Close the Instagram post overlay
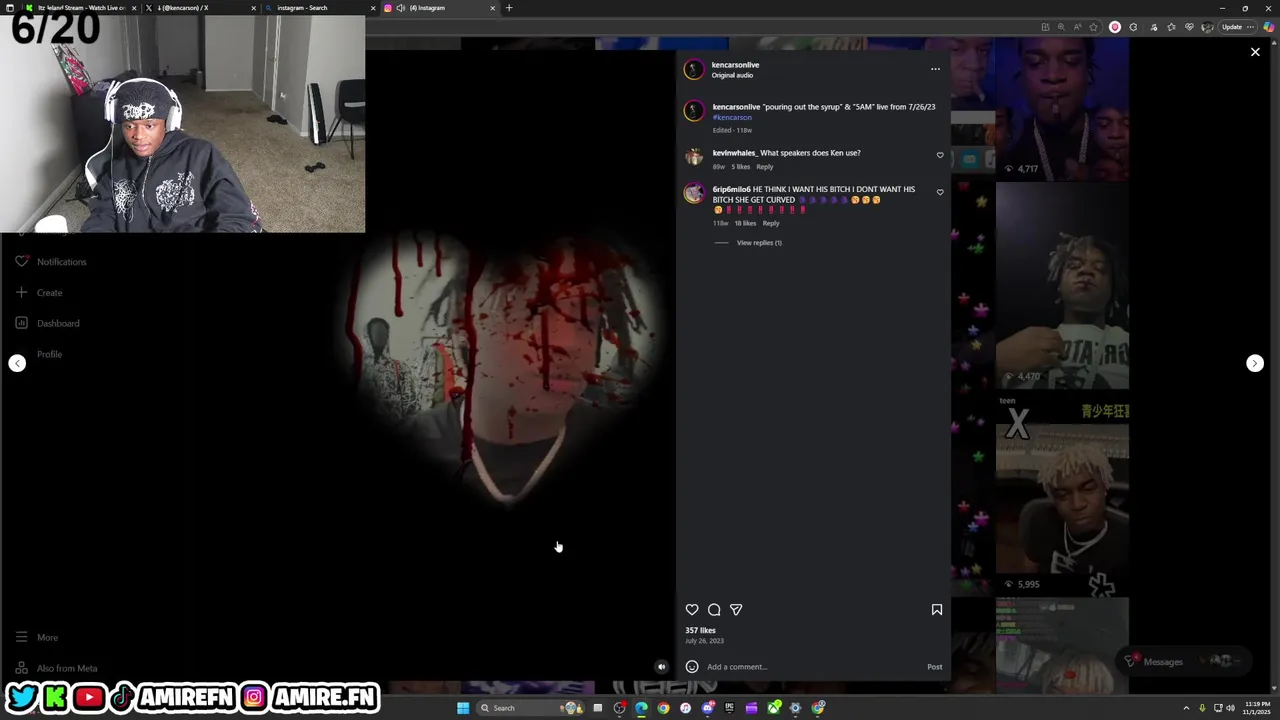The height and width of the screenshot is (720, 1280). [x=1255, y=52]
